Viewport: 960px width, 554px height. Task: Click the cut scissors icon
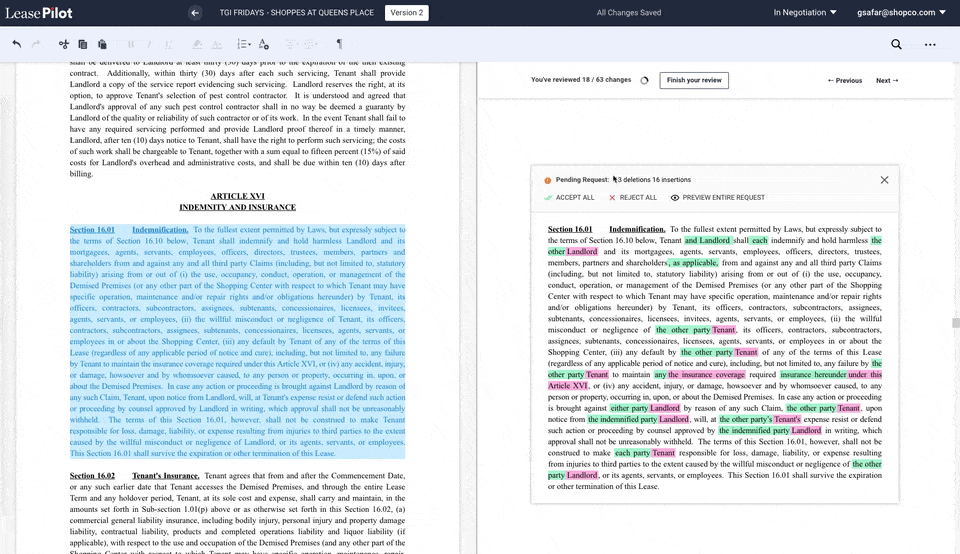coord(64,44)
